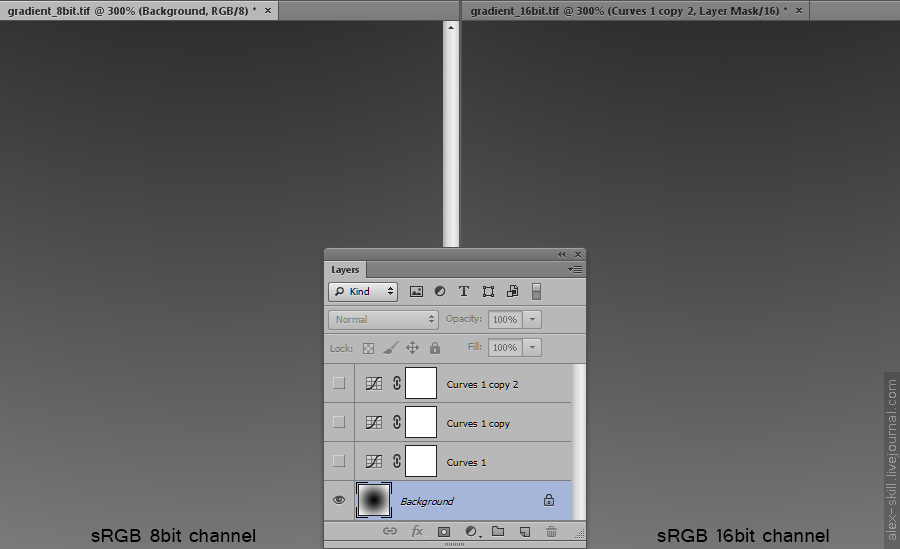Filter layers by adjustment layers
The width and height of the screenshot is (900, 549).
[440, 292]
